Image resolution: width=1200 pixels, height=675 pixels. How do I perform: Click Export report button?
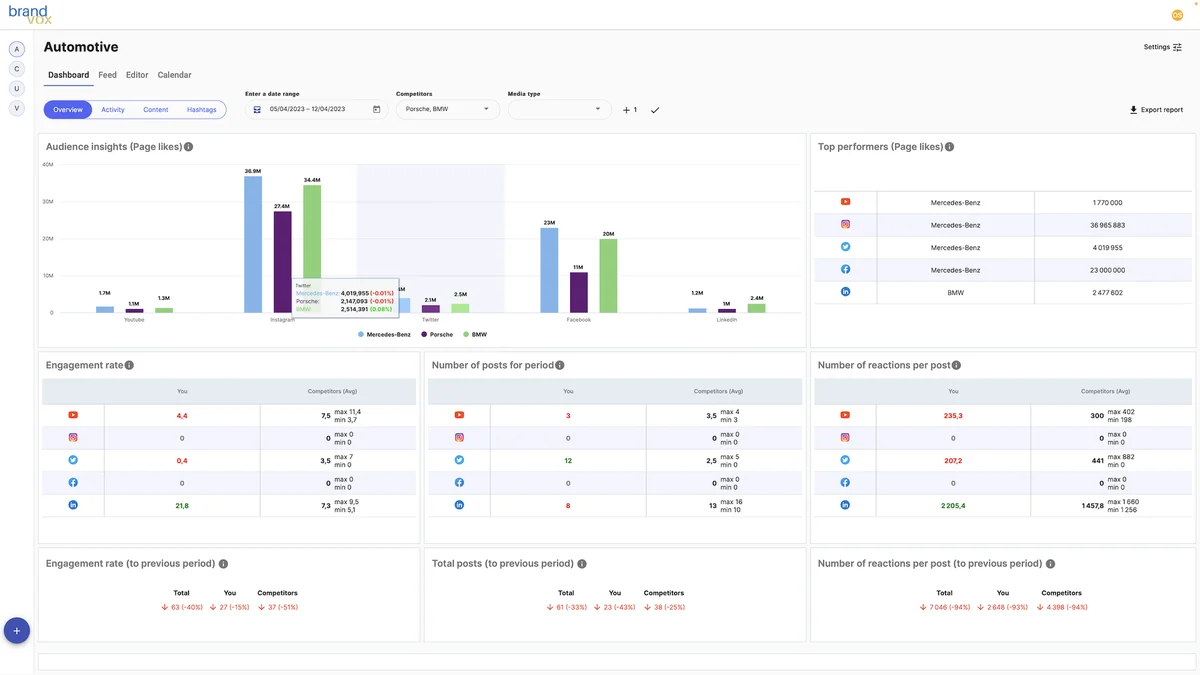(x=1156, y=110)
